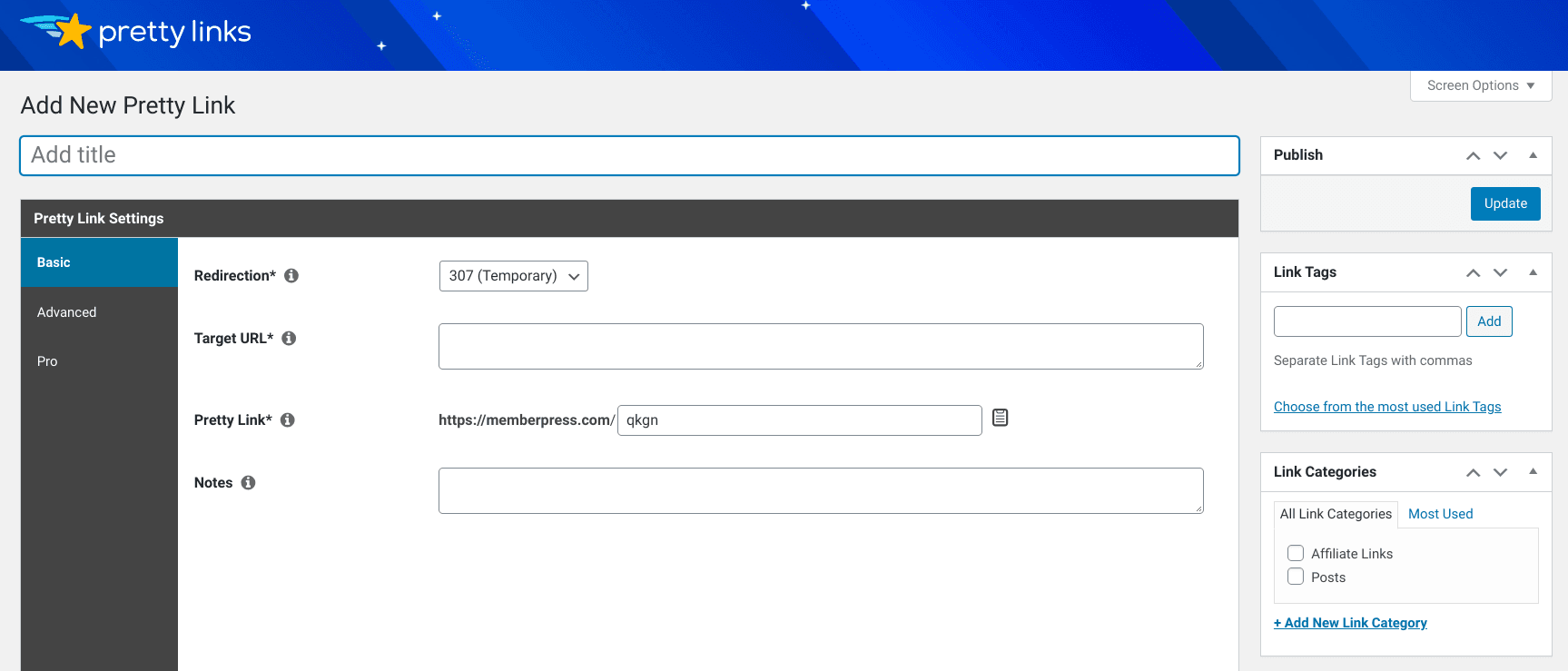This screenshot has height=671, width=1568.
Task: Click the blue Update button
Action: point(1505,203)
